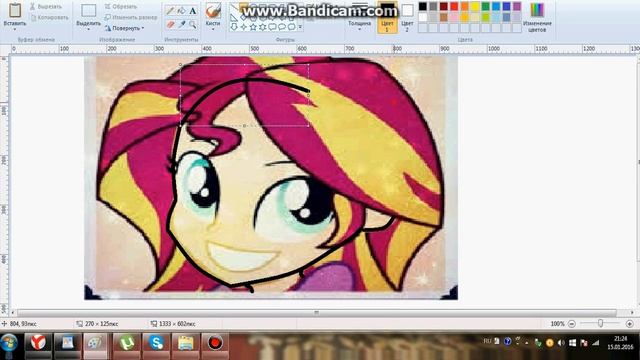Open uTorrent from taskbar
The height and width of the screenshot is (360, 640).
(x=127, y=343)
